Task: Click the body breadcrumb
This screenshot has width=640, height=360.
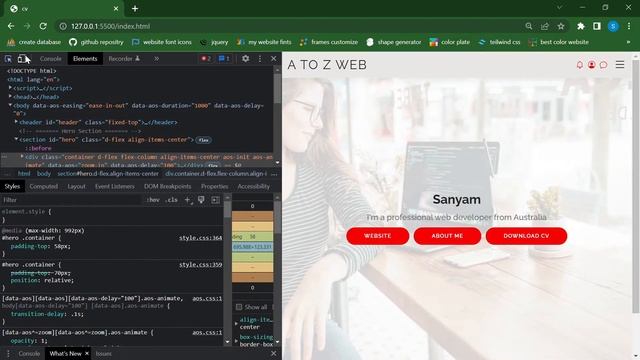Action: [x=44, y=173]
